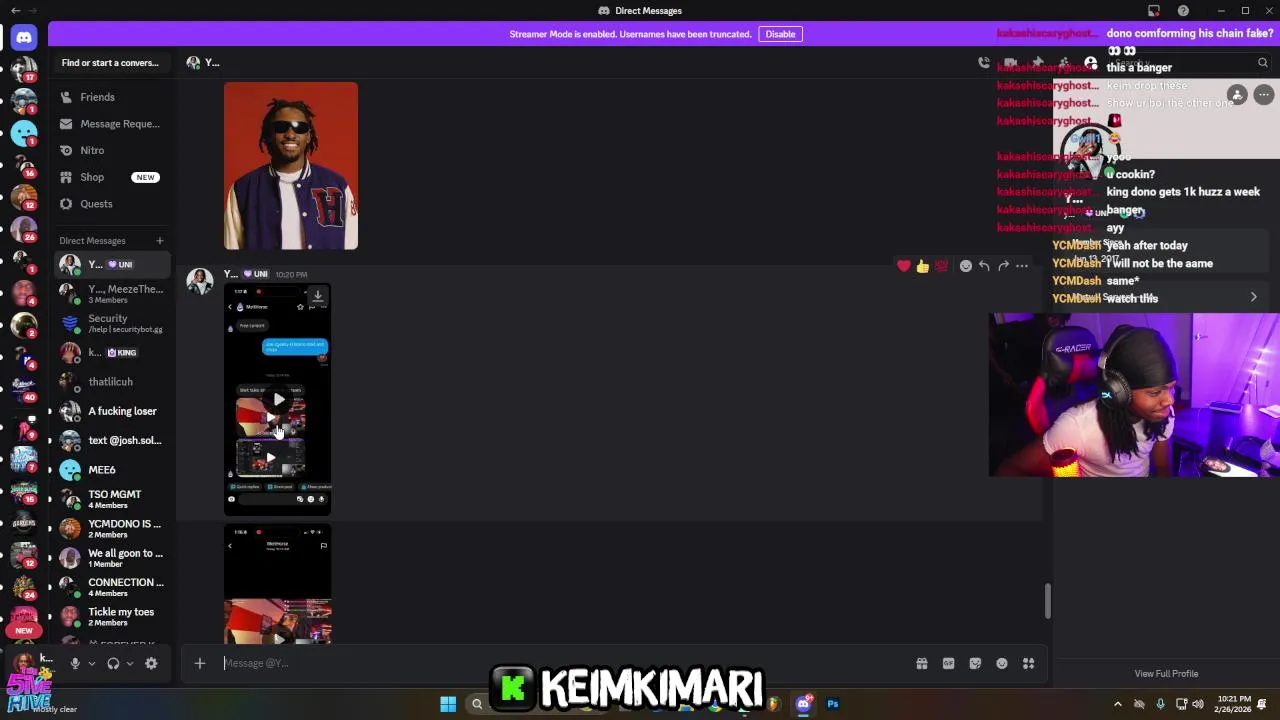This screenshot has width=1280, height=720.
Task: Open the message author's avatar
Action: [x=200, y=281]
